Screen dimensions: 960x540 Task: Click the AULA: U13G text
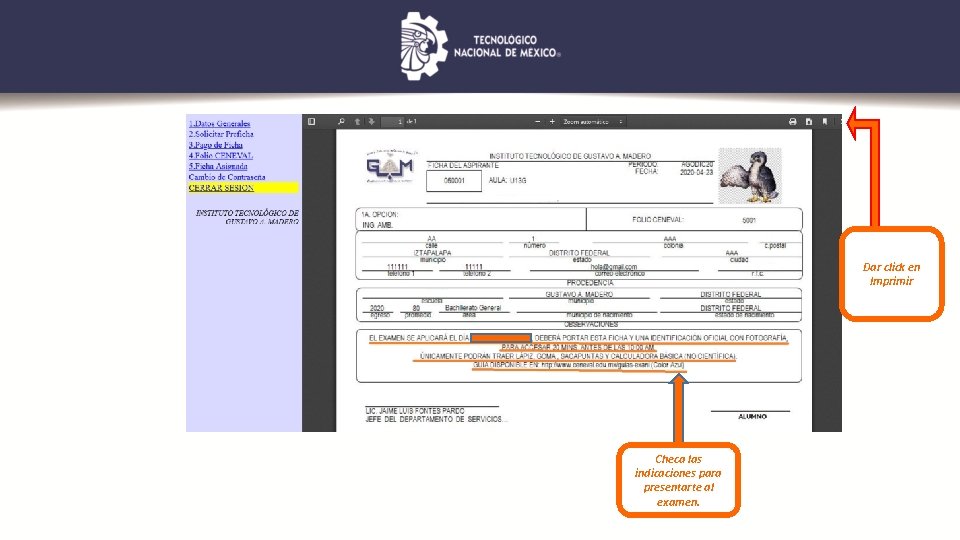pyautogui.click(x=507, y=181)
